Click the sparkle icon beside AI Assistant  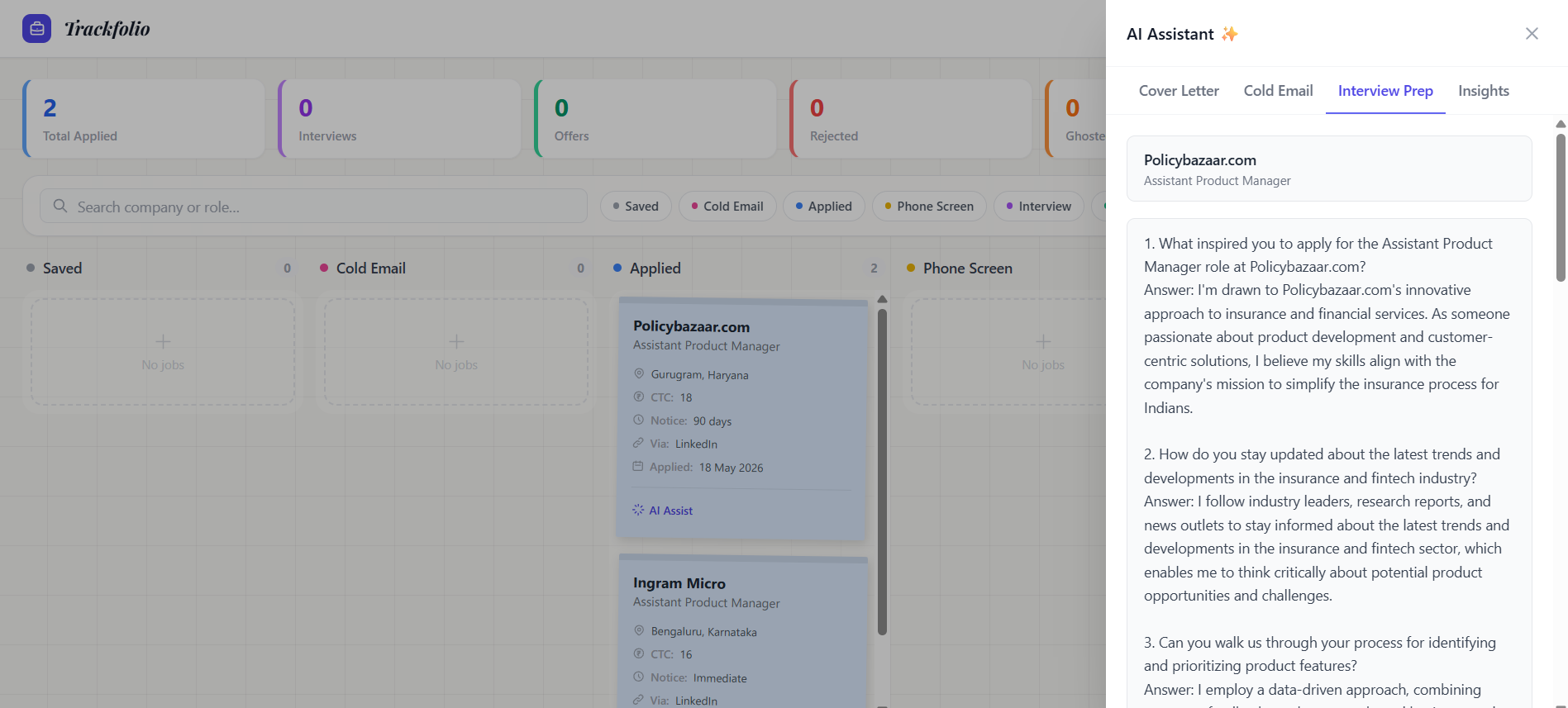click(x=1230, y=34)
